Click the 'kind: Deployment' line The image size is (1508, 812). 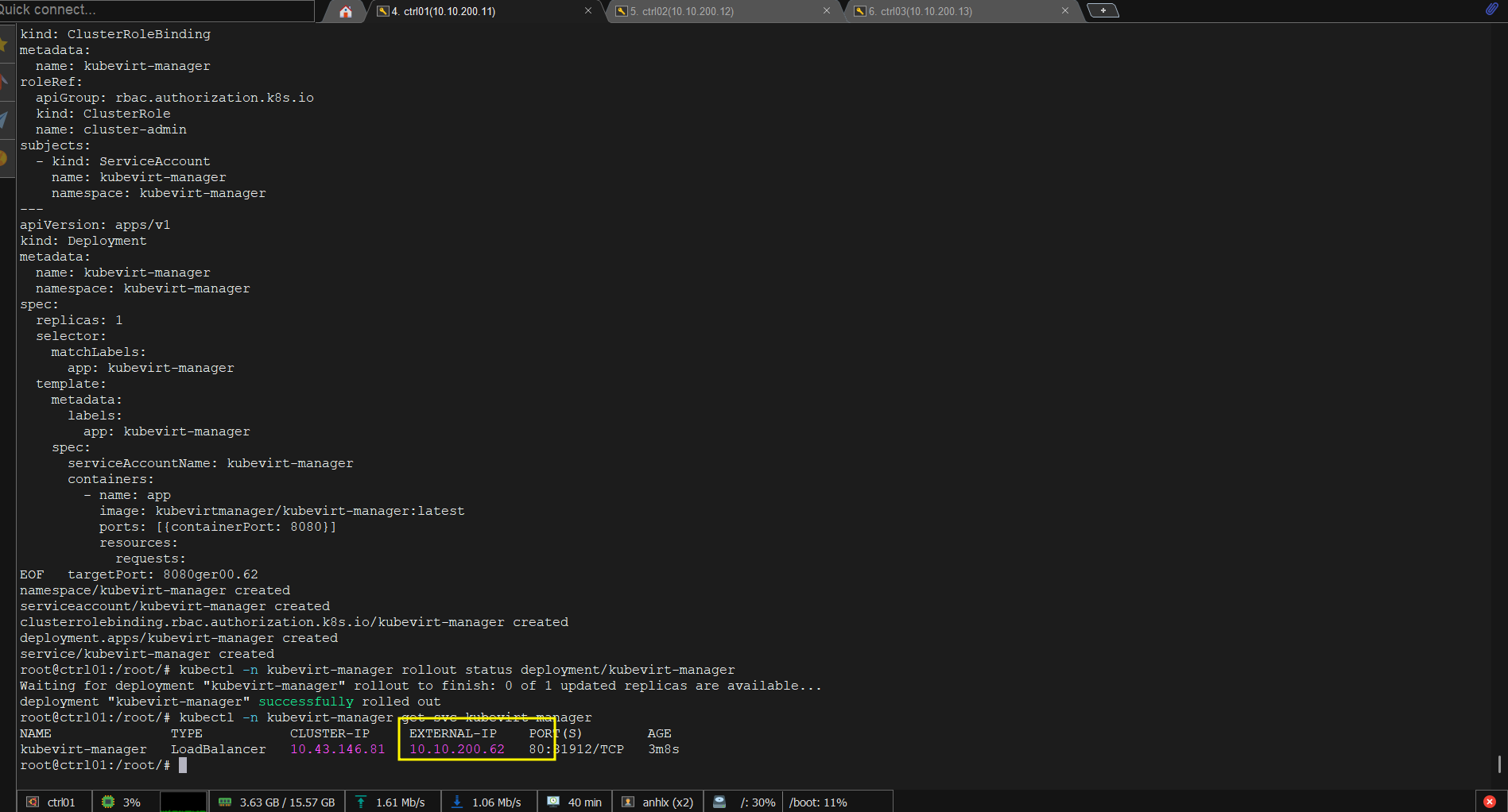click(x=83, y=241)
